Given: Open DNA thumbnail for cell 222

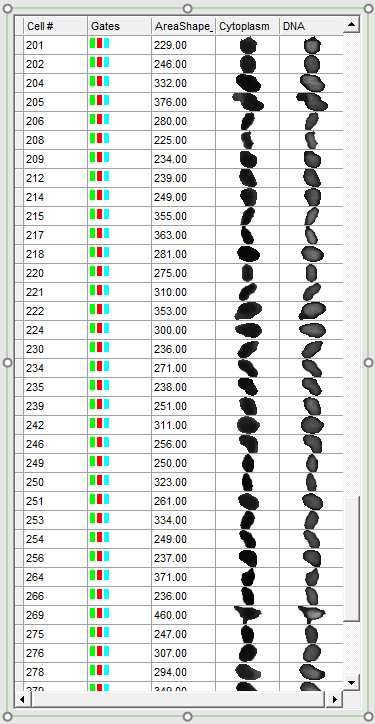Looking at the screenshot, I should pyautogui.click(x=313, y=311).
